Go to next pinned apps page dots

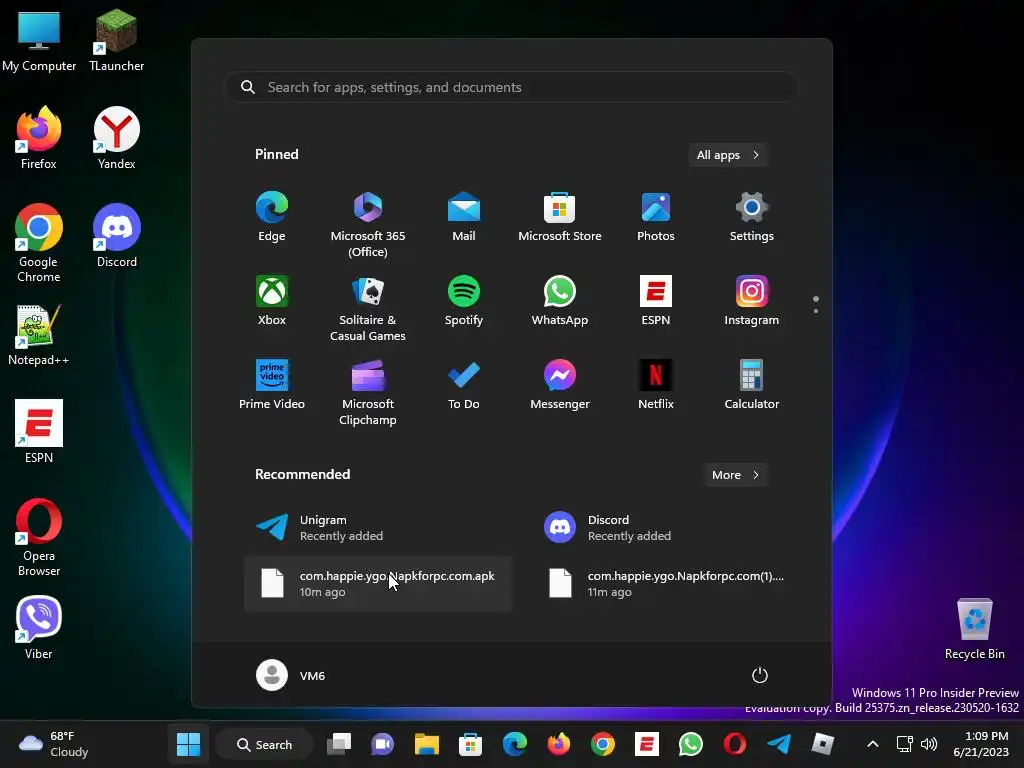816,310
